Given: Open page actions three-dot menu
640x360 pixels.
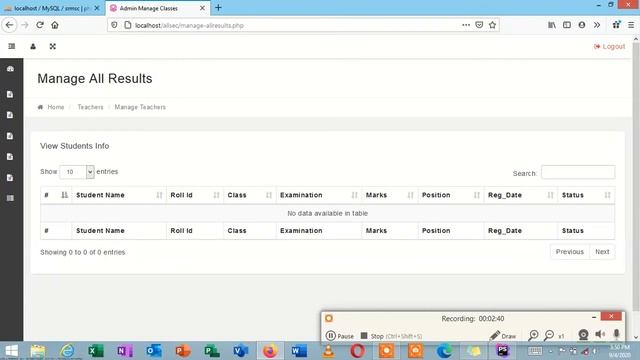Looking at the screenshot, I should tap(466, 25).
